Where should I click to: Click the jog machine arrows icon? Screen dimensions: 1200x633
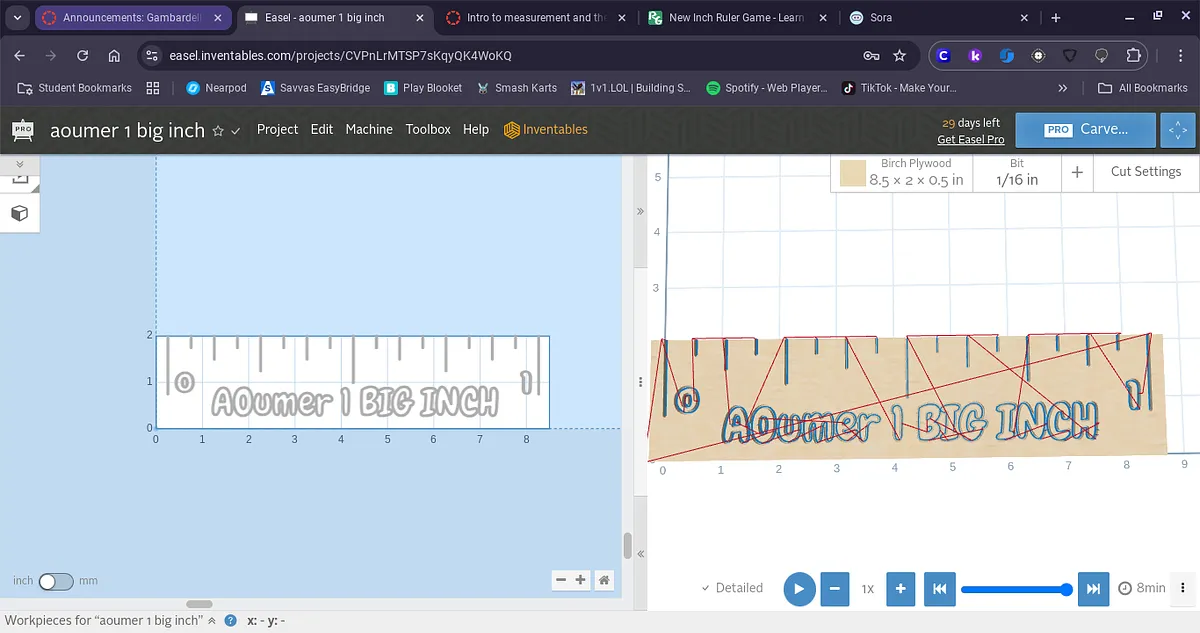1178,130
